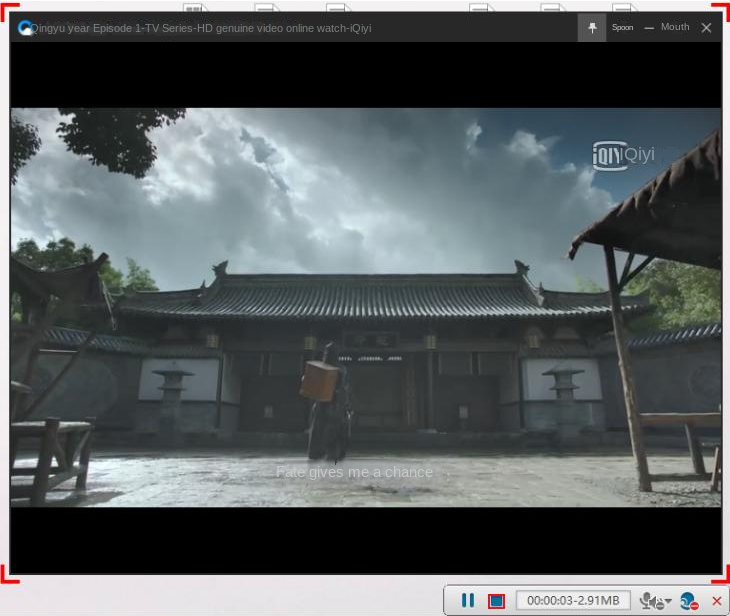This screenshot has width=730, height=616.
Task: Open the audio source dropdown arrow
Action: [x=668, y=600]
